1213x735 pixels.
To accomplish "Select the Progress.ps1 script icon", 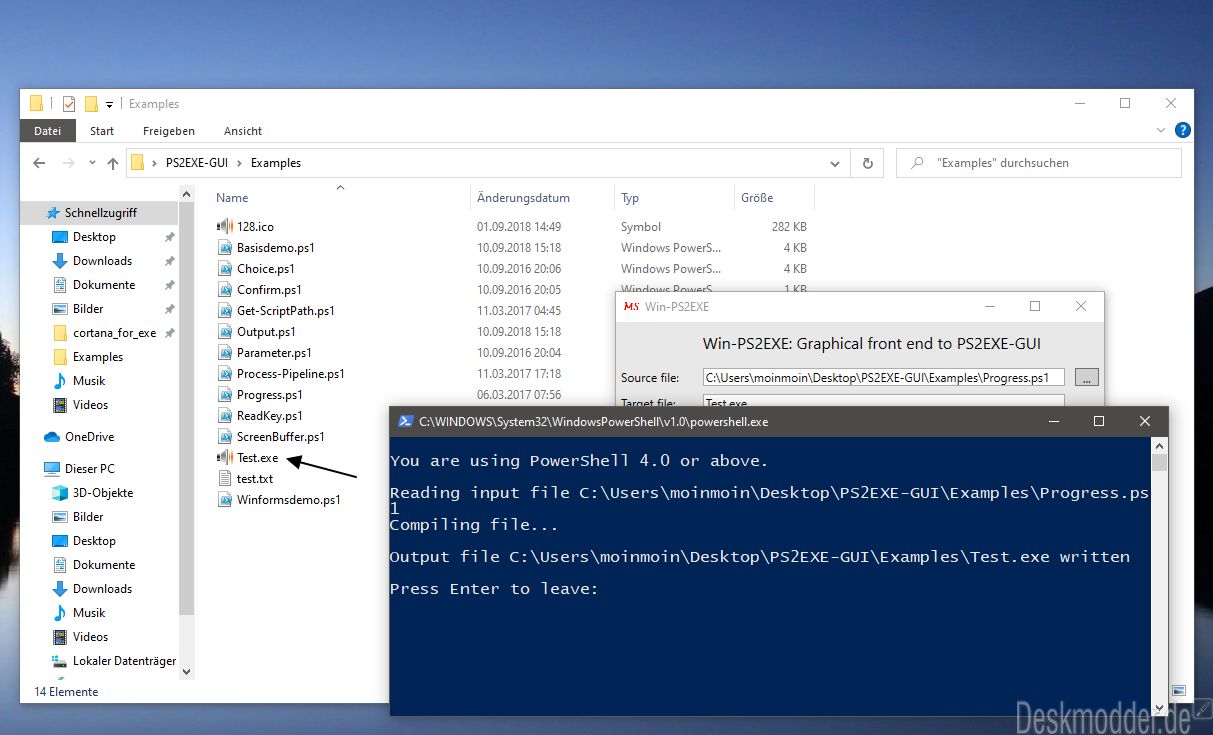I will [x=225, y=395].
